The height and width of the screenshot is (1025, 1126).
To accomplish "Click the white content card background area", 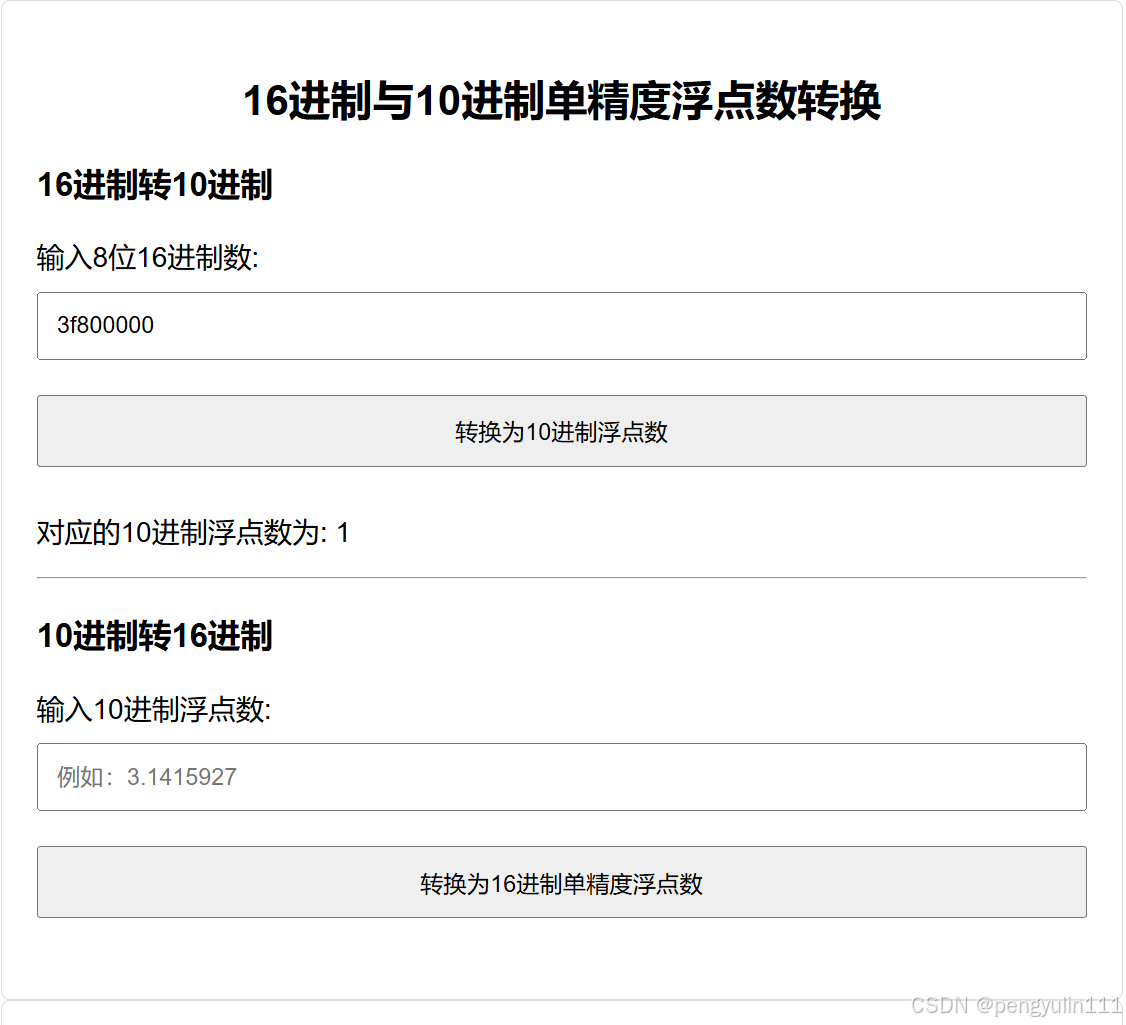I will [x=561, y=960].
